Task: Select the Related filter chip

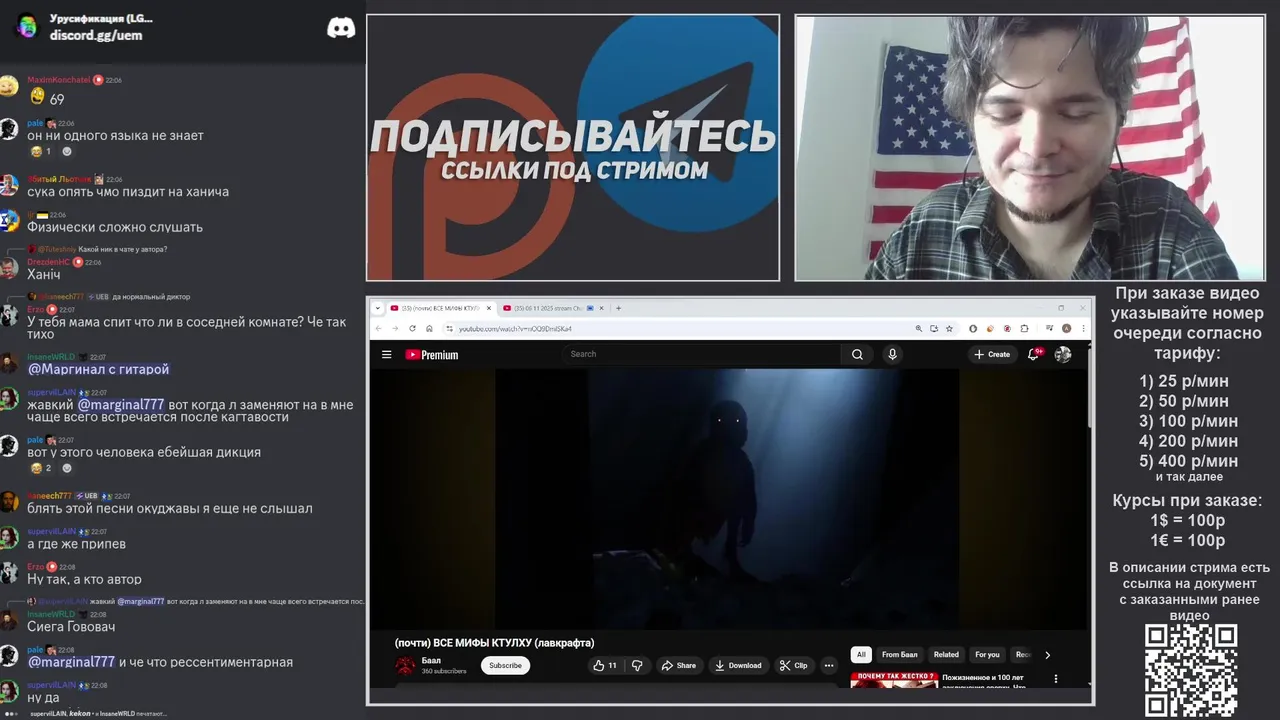Action: 946,655
